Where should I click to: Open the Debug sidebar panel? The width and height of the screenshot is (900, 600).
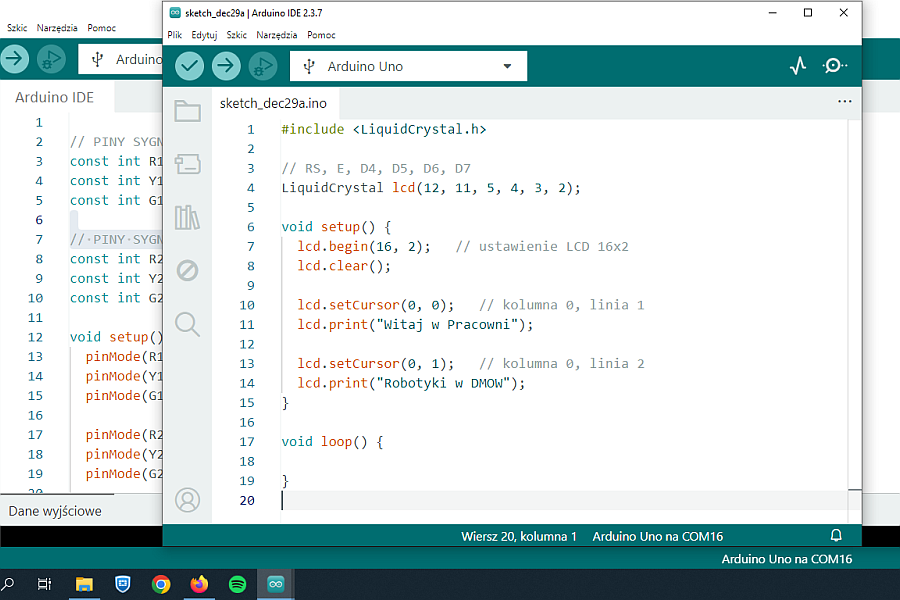(187, 270)
